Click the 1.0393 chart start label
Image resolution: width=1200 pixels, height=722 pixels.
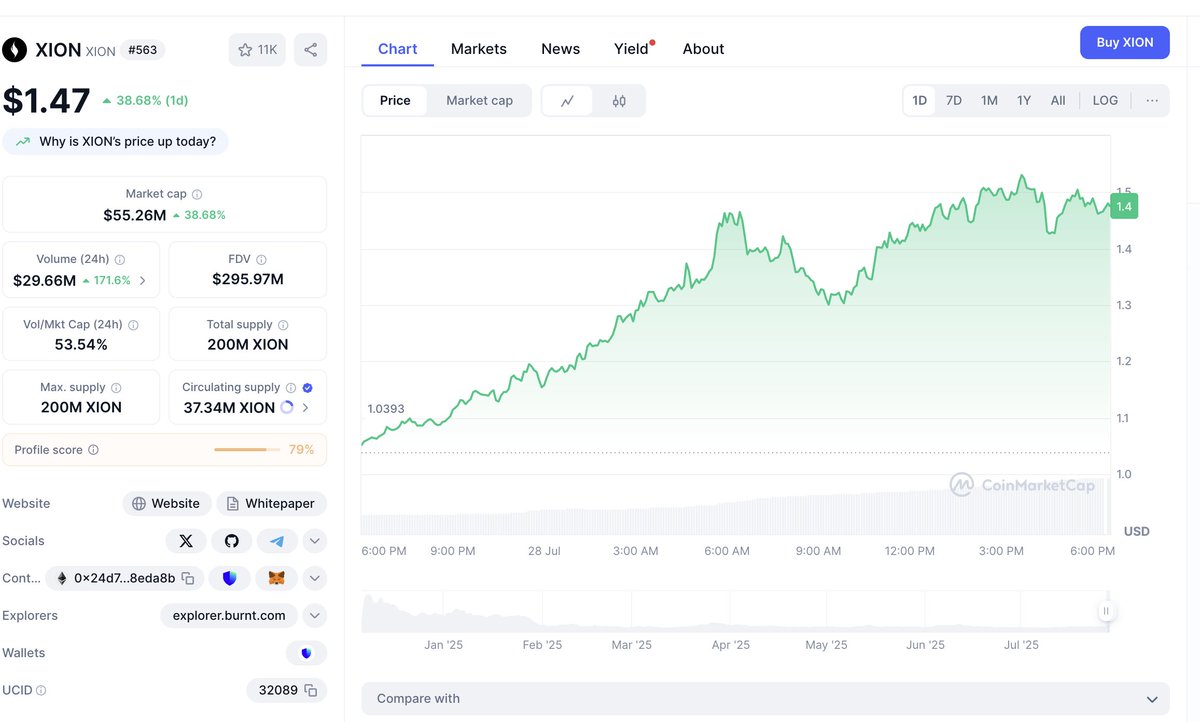pyautogui.click(x=386, y=409)
